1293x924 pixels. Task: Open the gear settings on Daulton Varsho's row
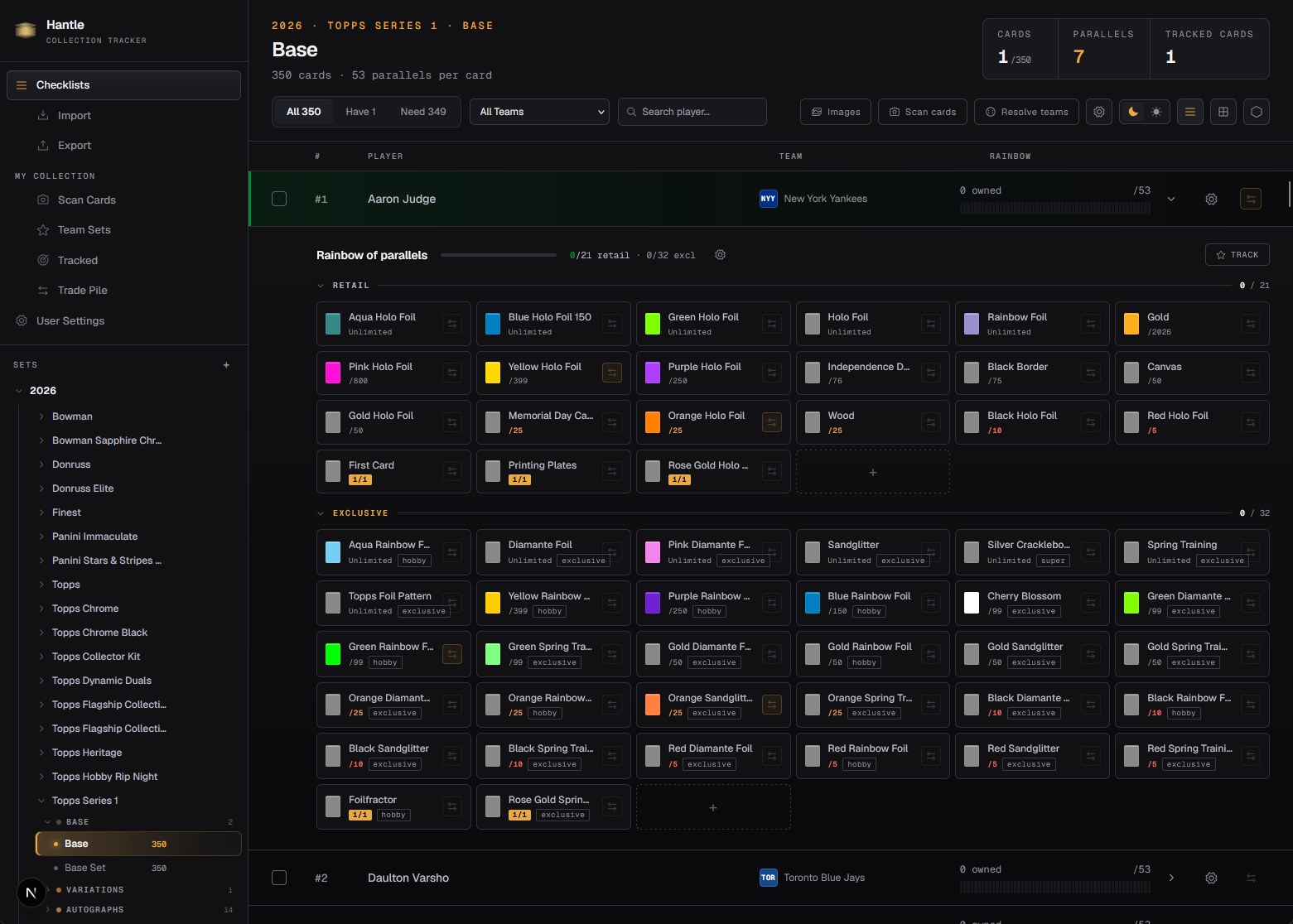[x=1211, y=878]
